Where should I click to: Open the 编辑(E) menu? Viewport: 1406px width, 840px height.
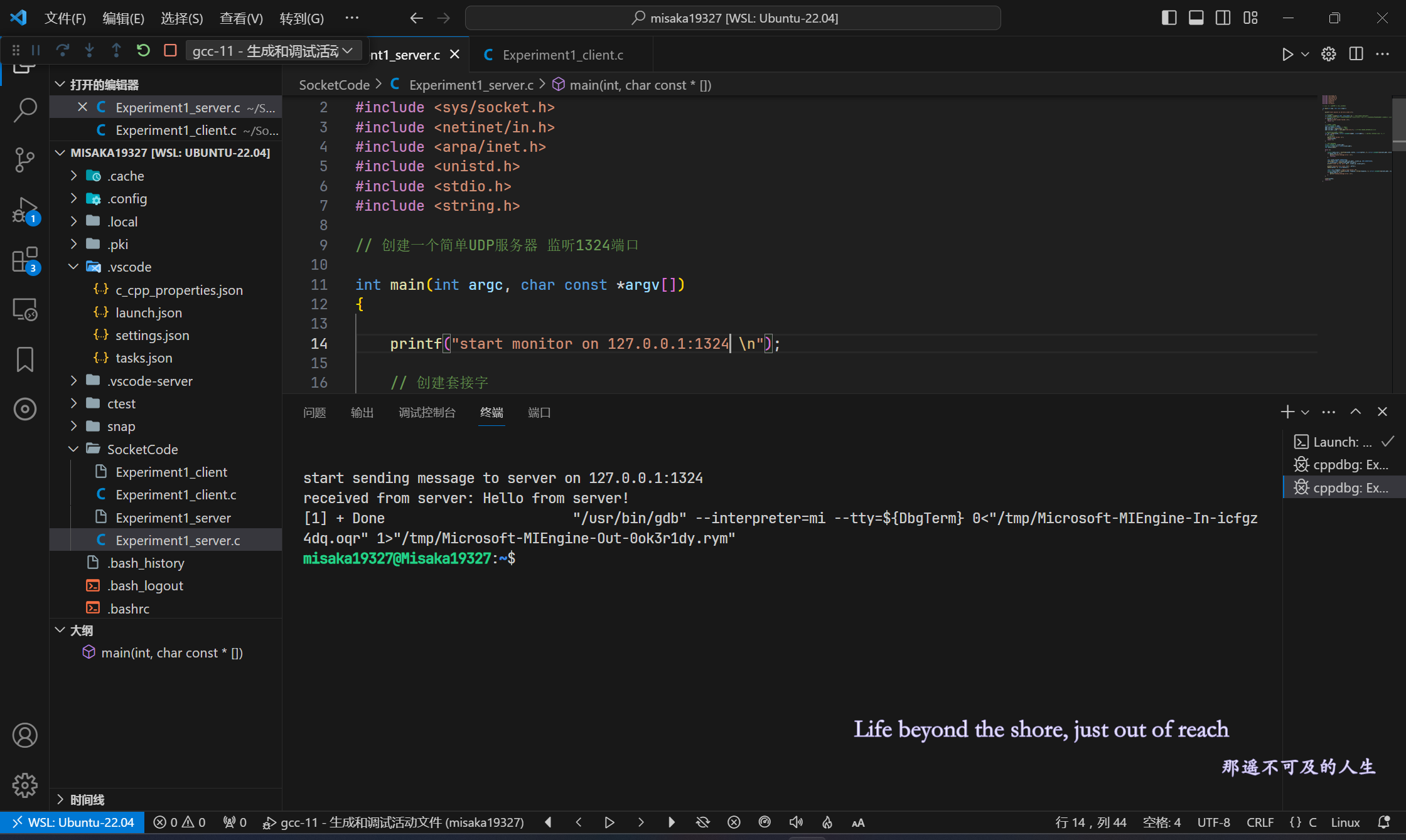(124, 18)
